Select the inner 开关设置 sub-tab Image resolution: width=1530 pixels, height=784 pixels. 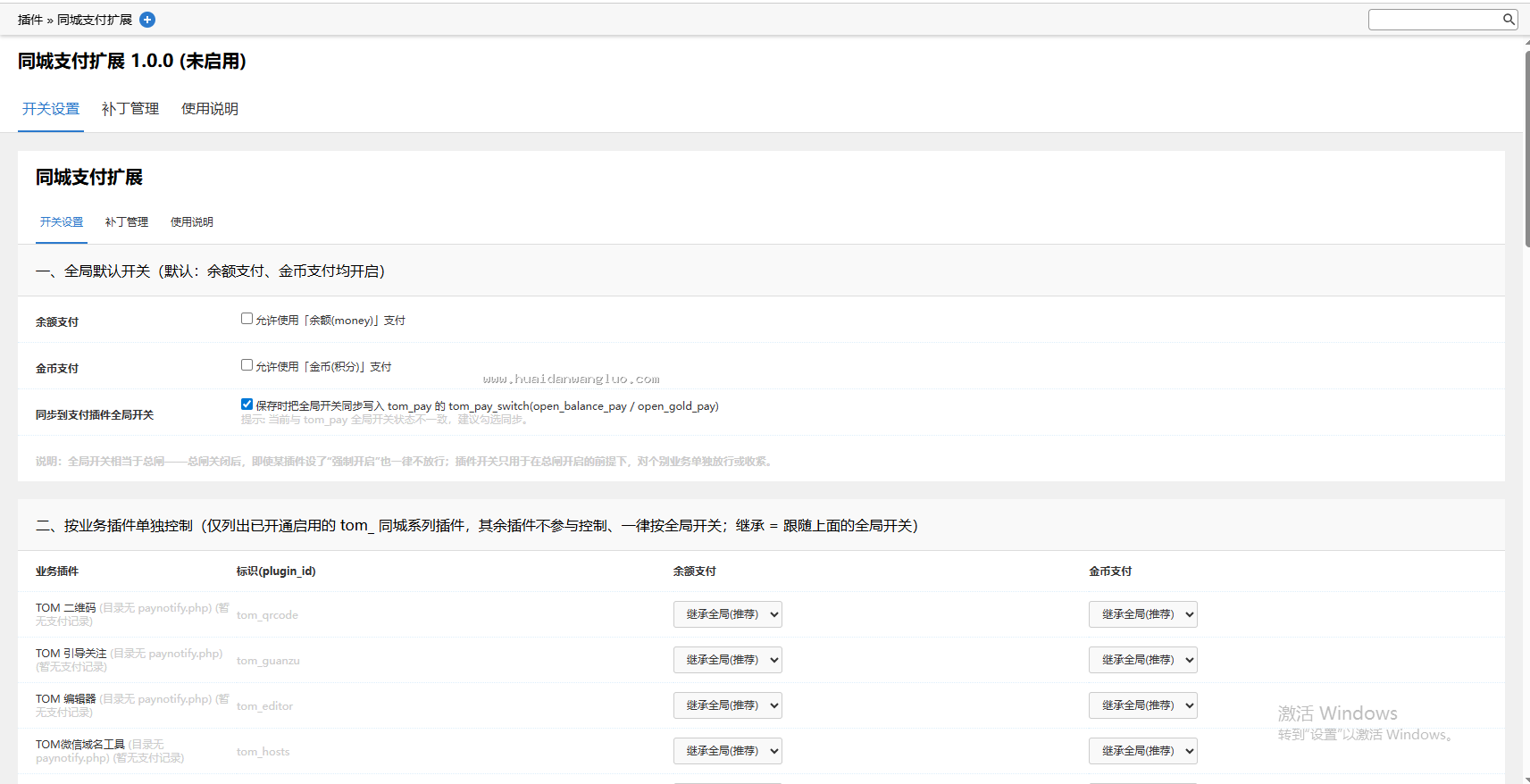click(x=62, y=222)
